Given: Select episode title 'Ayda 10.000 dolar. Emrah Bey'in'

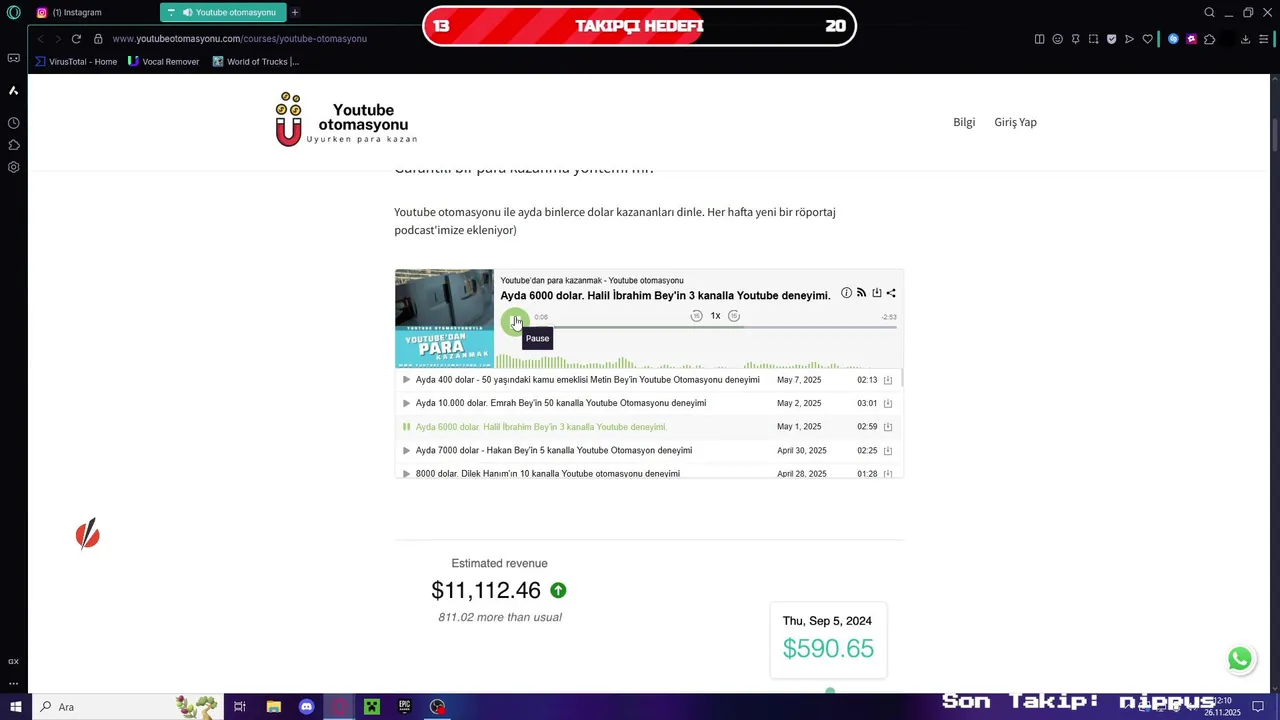Looking at the screenshot, I should coord(561,403).
